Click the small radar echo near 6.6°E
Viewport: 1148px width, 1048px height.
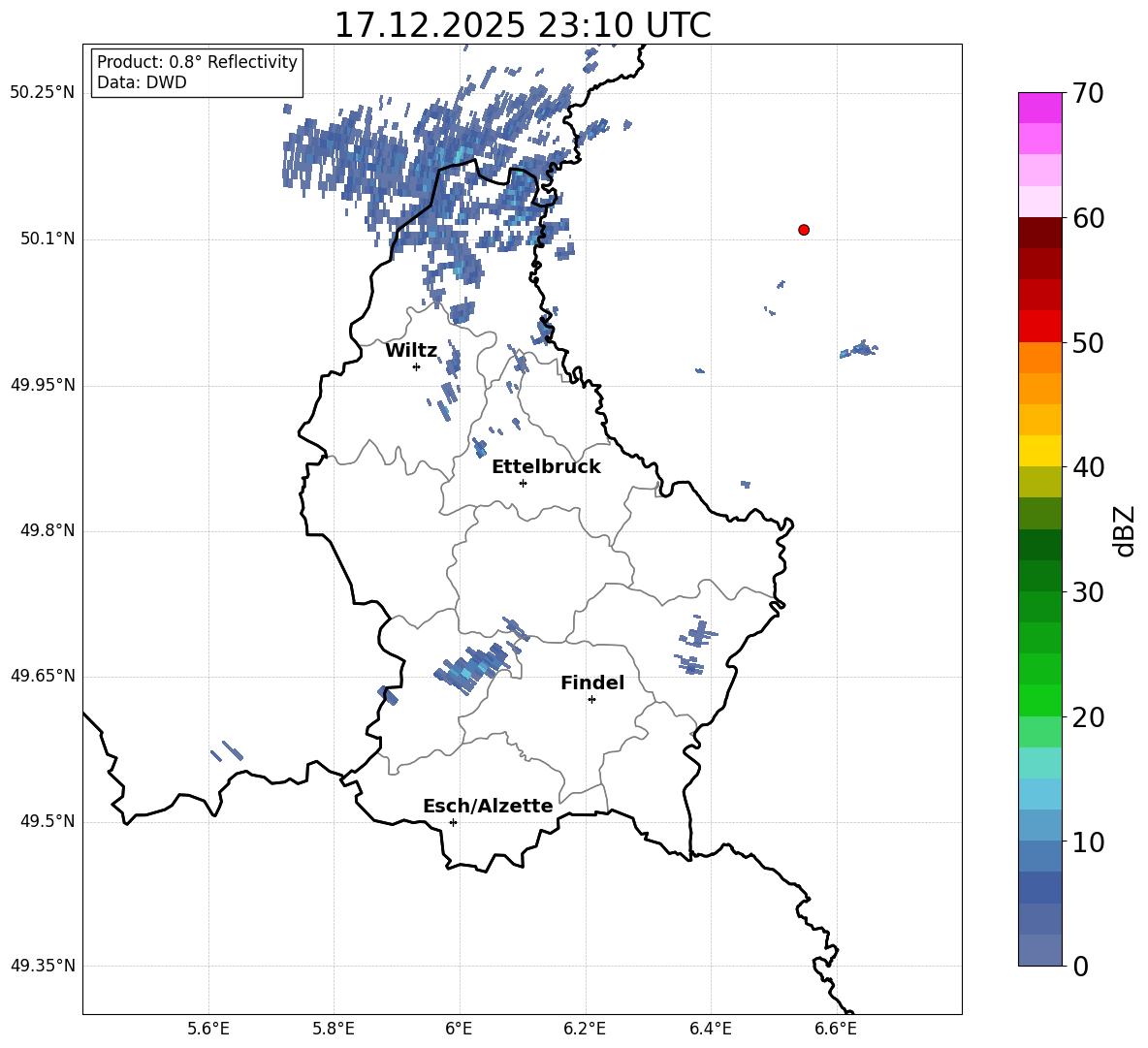click(x=859, y=349)
